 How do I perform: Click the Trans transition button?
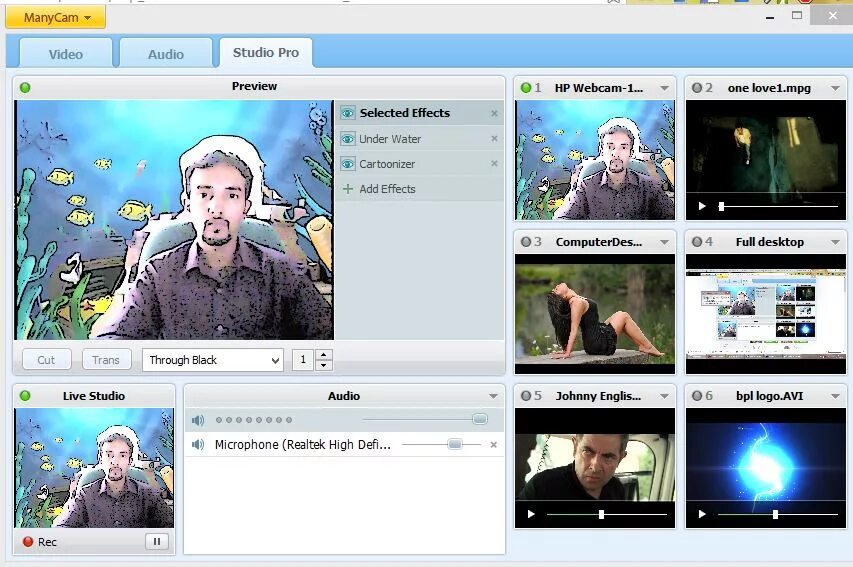tap(106, 360)
